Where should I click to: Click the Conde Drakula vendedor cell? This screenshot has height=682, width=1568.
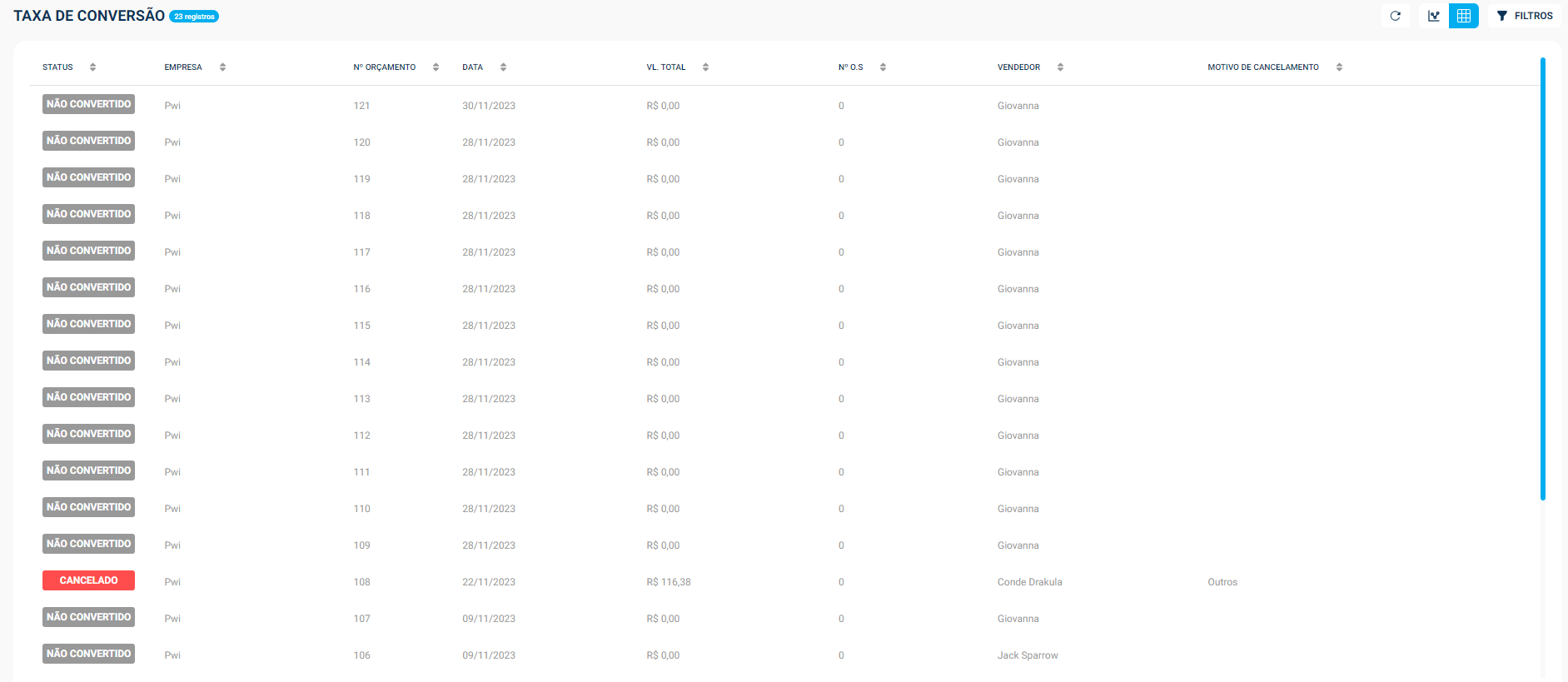(1029, 582)
